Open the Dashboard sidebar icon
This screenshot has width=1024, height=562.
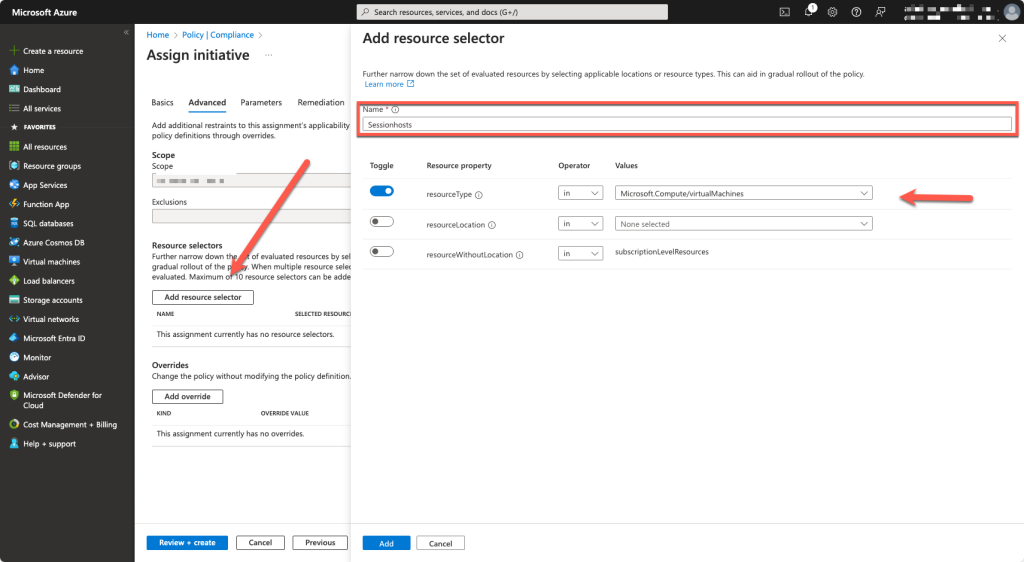tap(14, 89)
